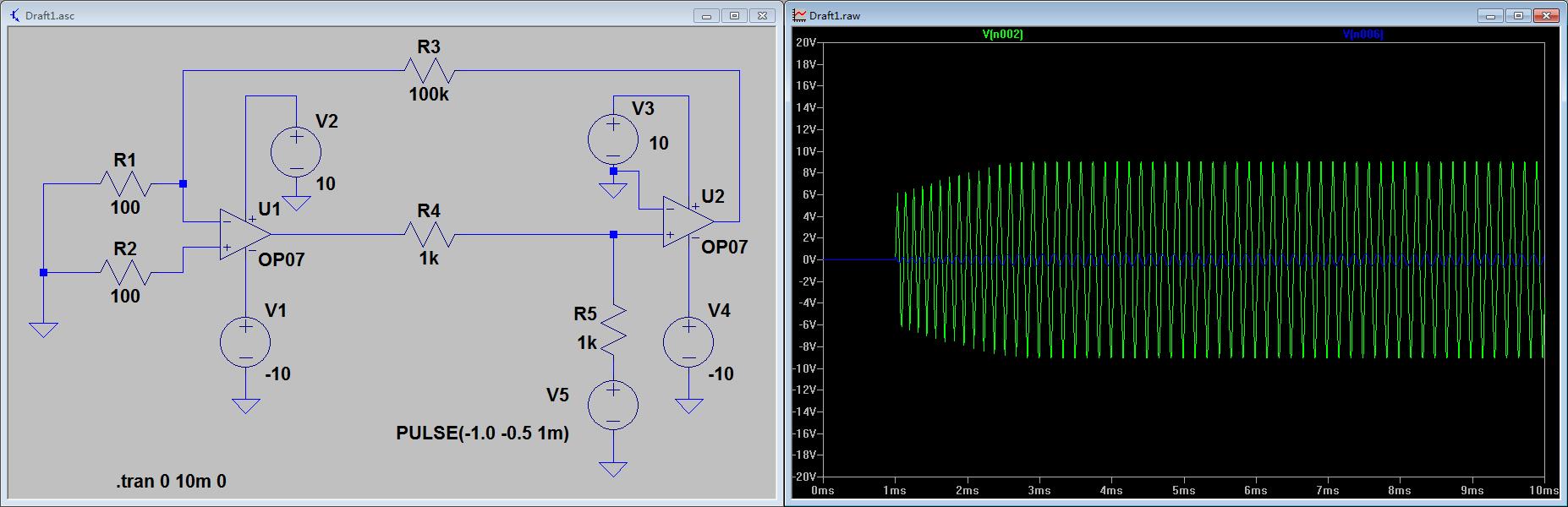
Task: Close the Draft1.asc schematic window
Action: pos(762,15)
